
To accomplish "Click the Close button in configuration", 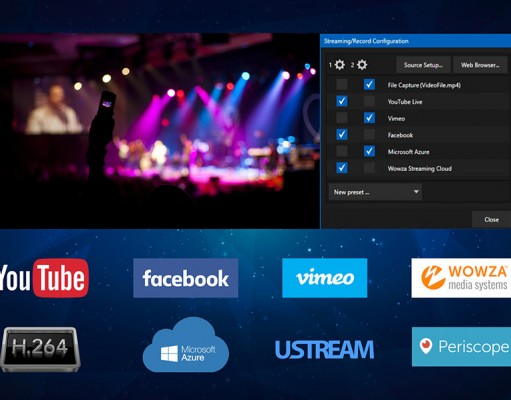I will (x=491, y=219).
